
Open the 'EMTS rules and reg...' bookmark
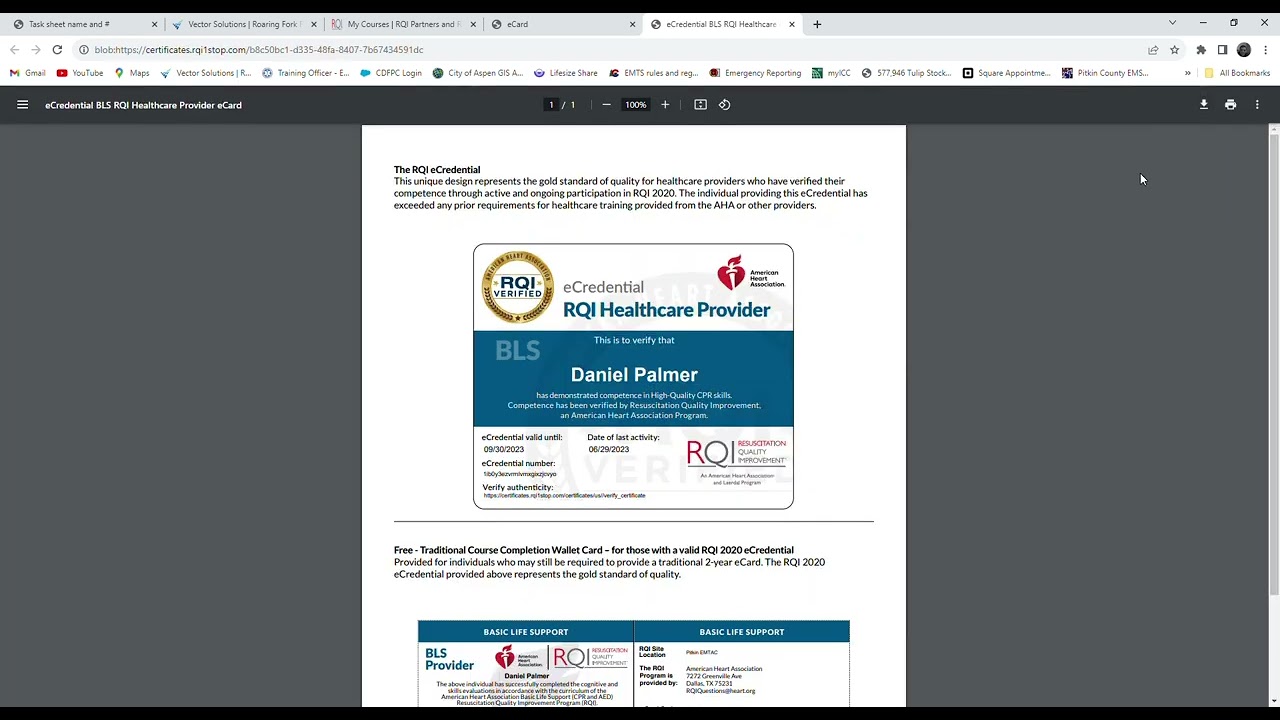point(653,73)
